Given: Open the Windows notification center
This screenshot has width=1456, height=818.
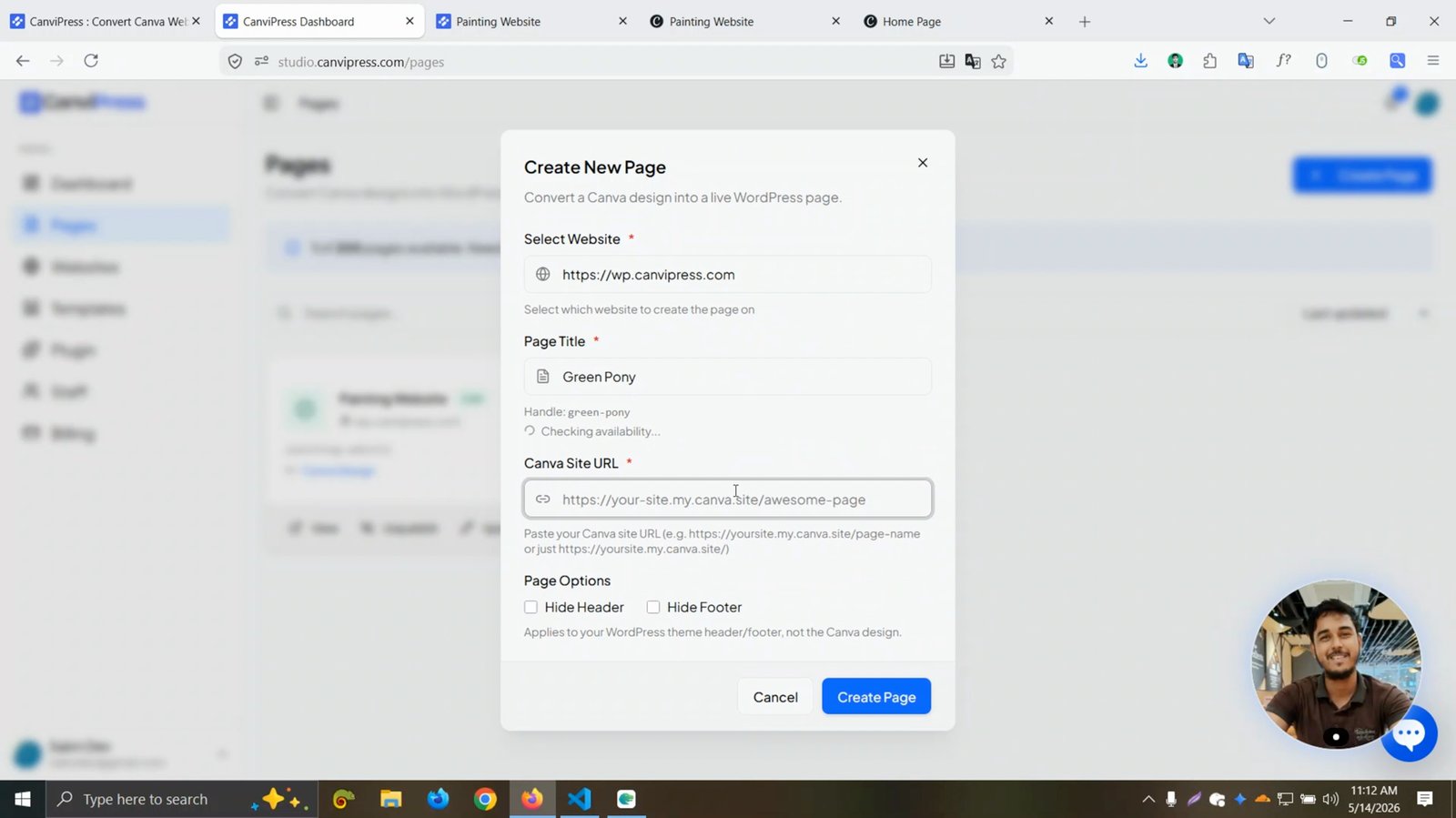Looking at the screenshot, I should pyautogui.click(x=1425, y=799).
